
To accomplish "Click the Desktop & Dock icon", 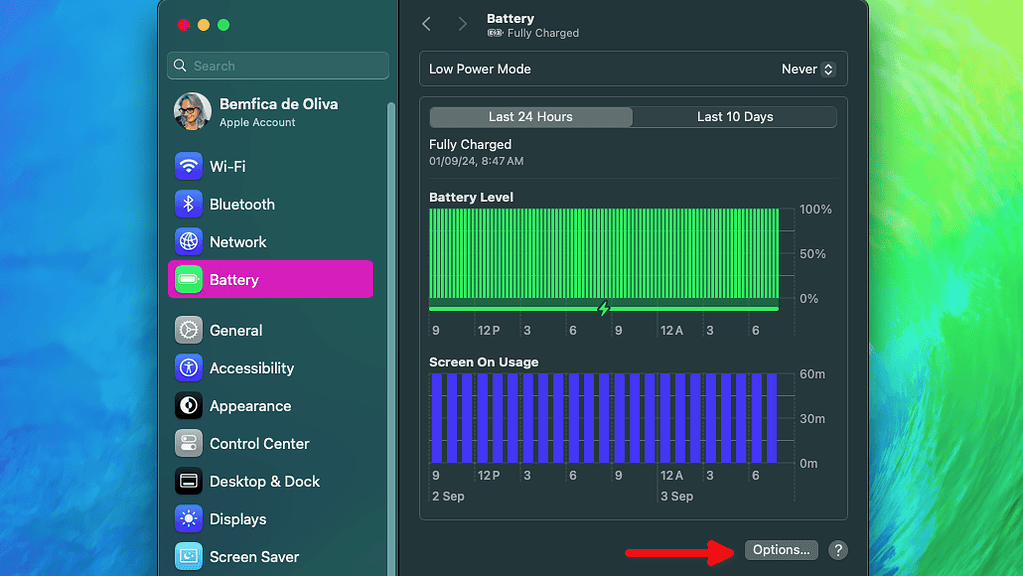I will click(x=189, y=482).
